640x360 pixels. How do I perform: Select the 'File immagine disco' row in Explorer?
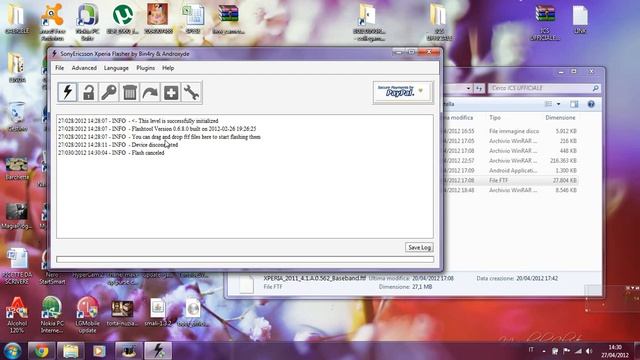tap(510, 131)
